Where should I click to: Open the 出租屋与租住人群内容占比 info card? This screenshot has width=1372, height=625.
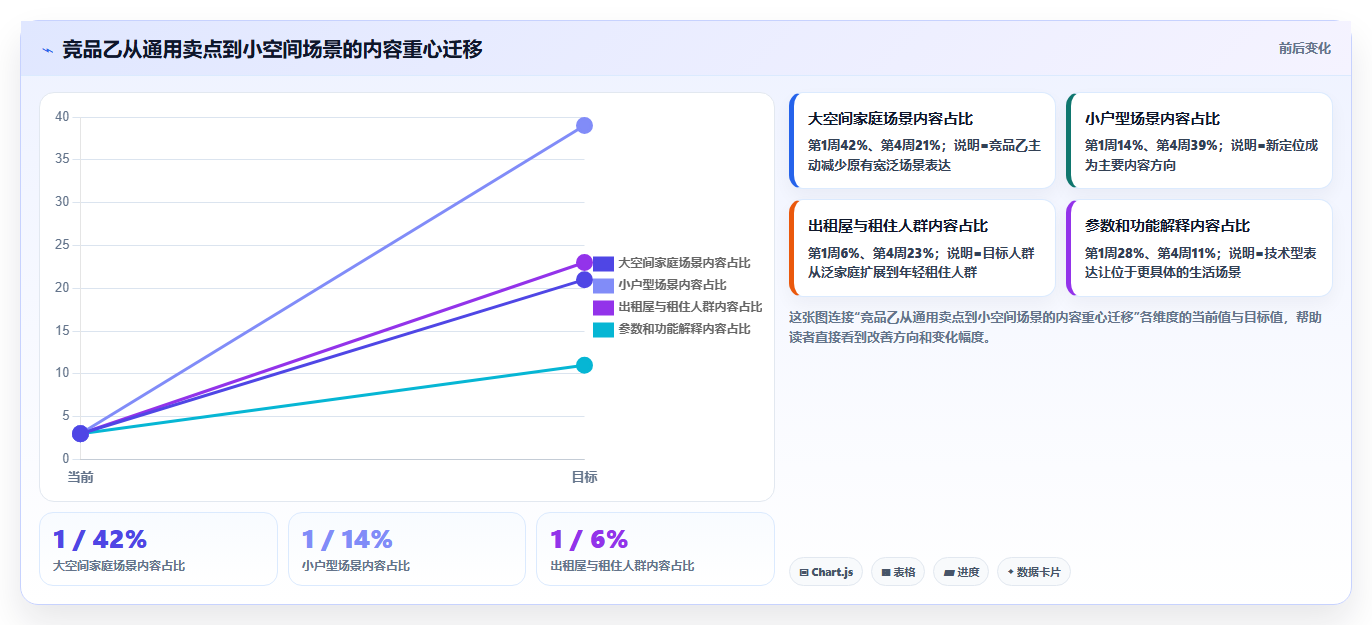(922, 248)
